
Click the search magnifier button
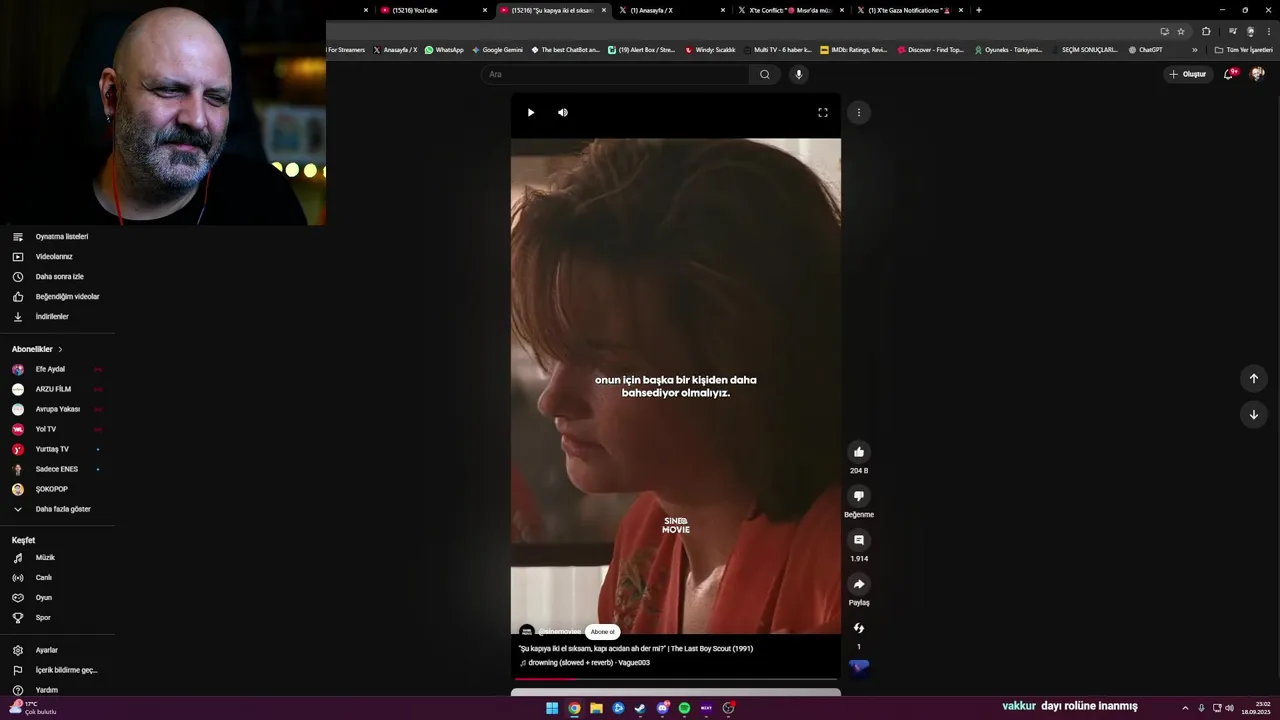tap(765, 74)
